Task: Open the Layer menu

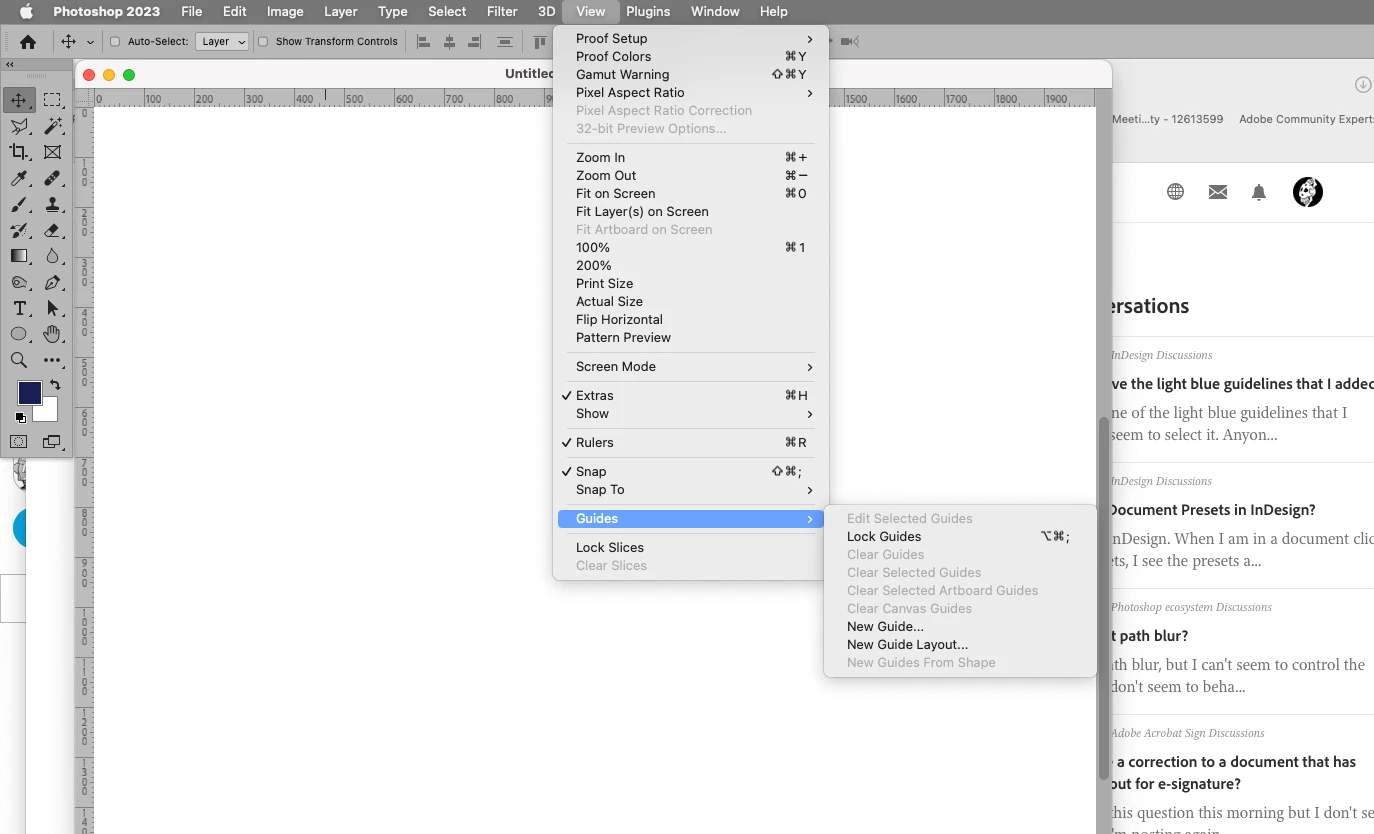Action: point(341,11)
